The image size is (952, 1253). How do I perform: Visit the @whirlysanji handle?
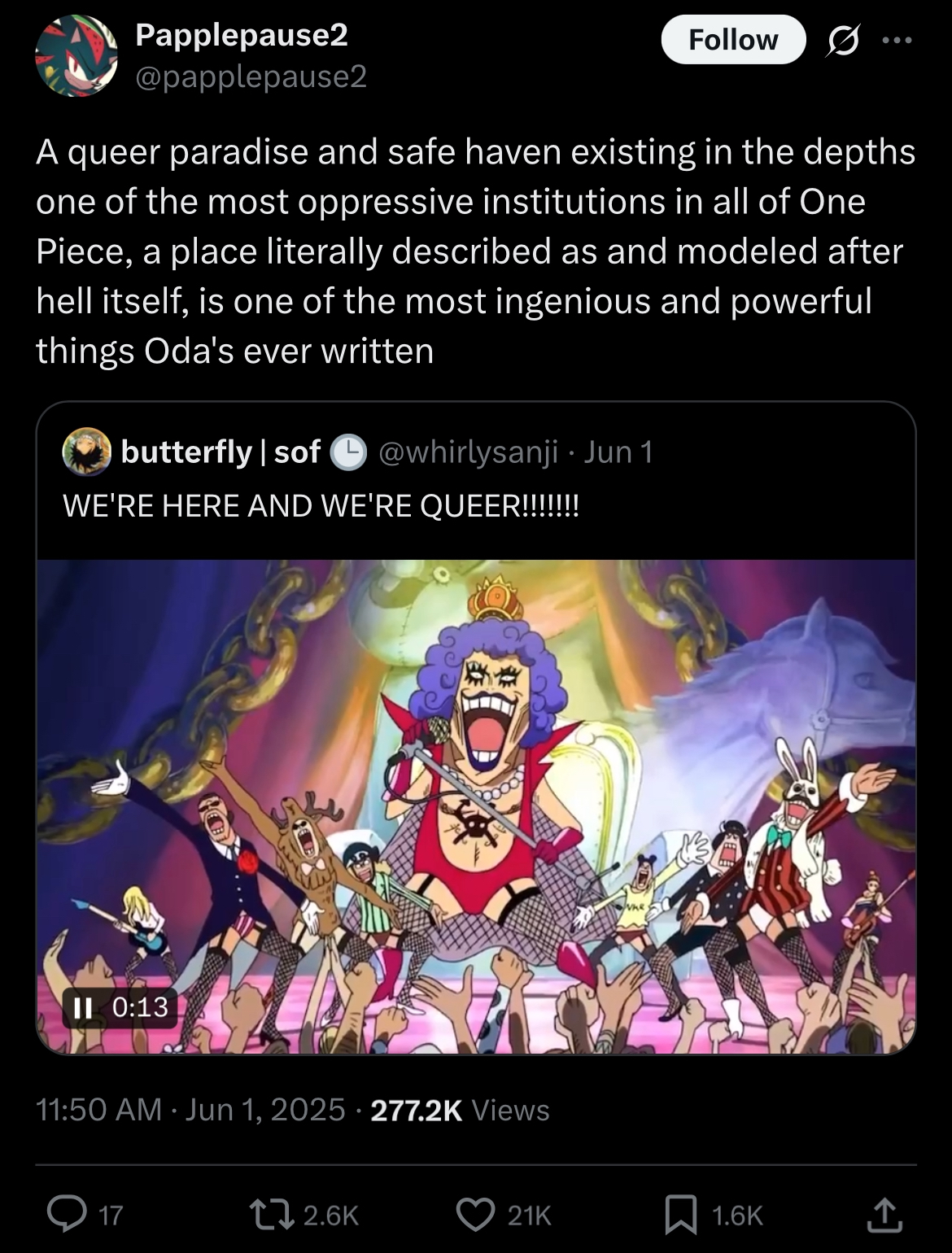(469, 452)
